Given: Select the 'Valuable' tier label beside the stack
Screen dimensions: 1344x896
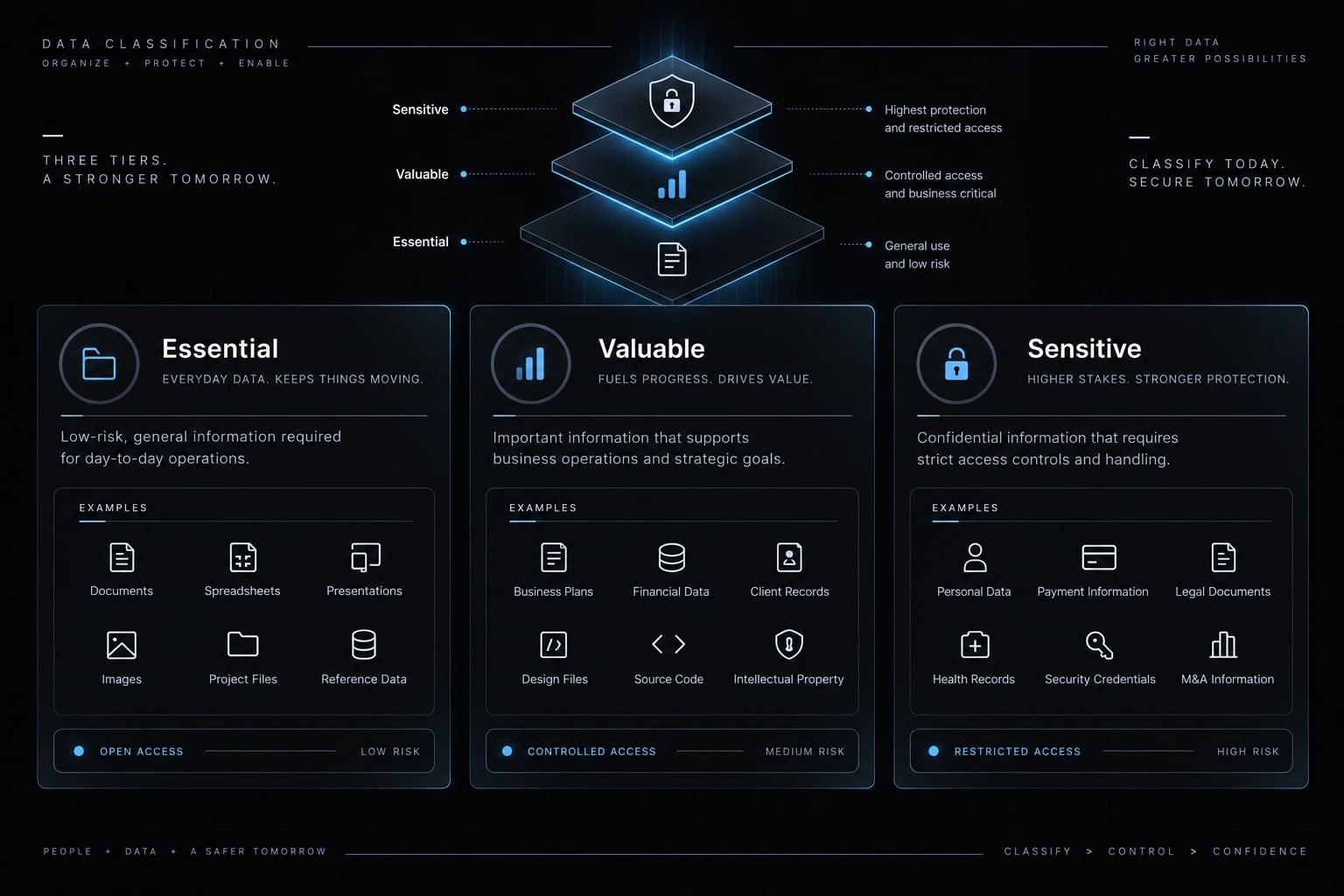Looking at the screenshot, I should (422, 174).
